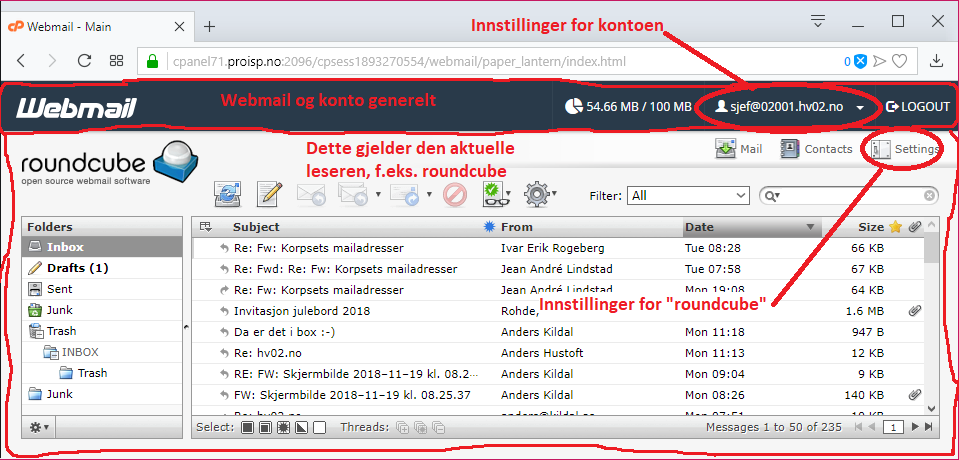Screen dimensions: 959x460
Task: Open the speed dial grid icon
Action: [116, 61]
